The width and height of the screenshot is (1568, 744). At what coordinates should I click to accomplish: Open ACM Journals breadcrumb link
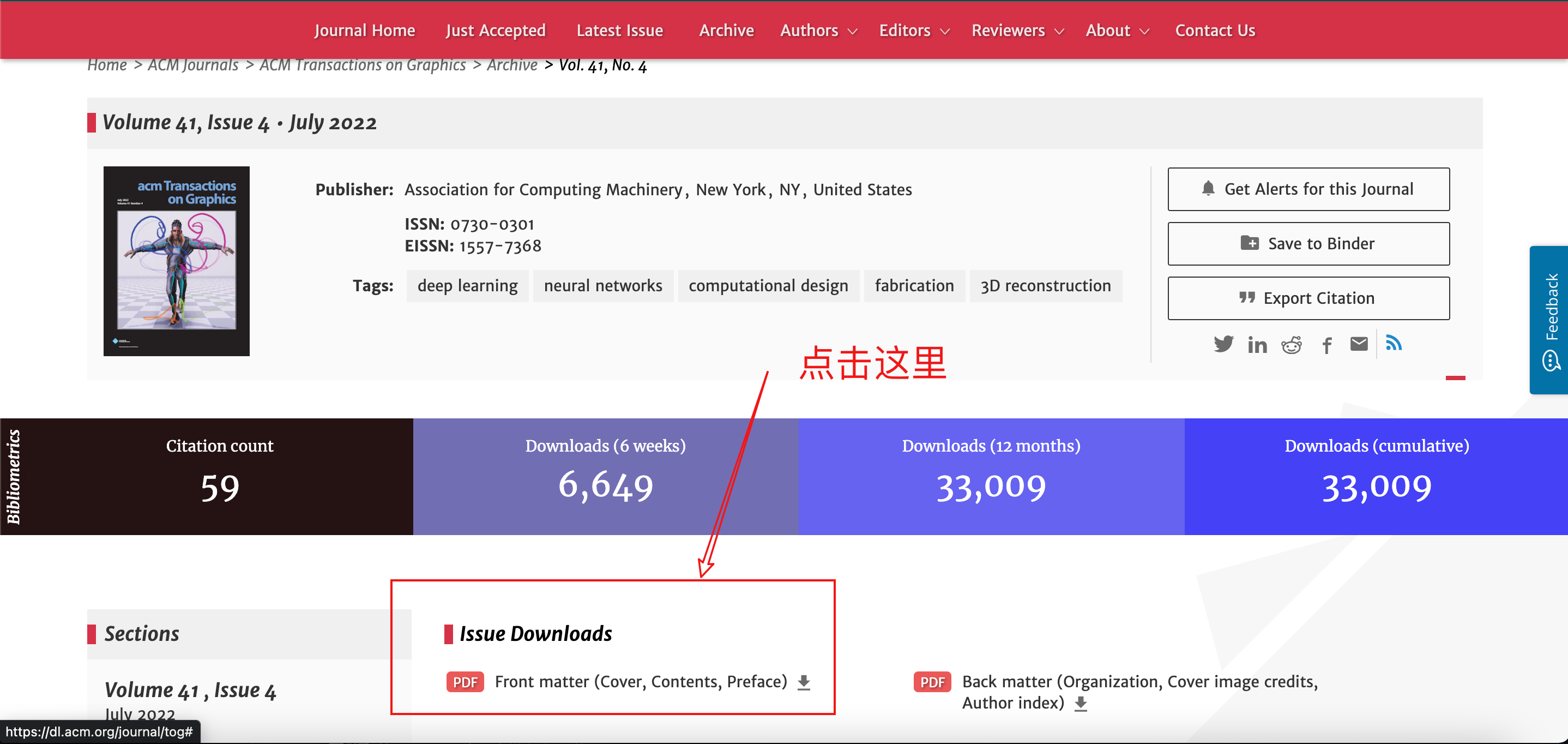(193, 64)
